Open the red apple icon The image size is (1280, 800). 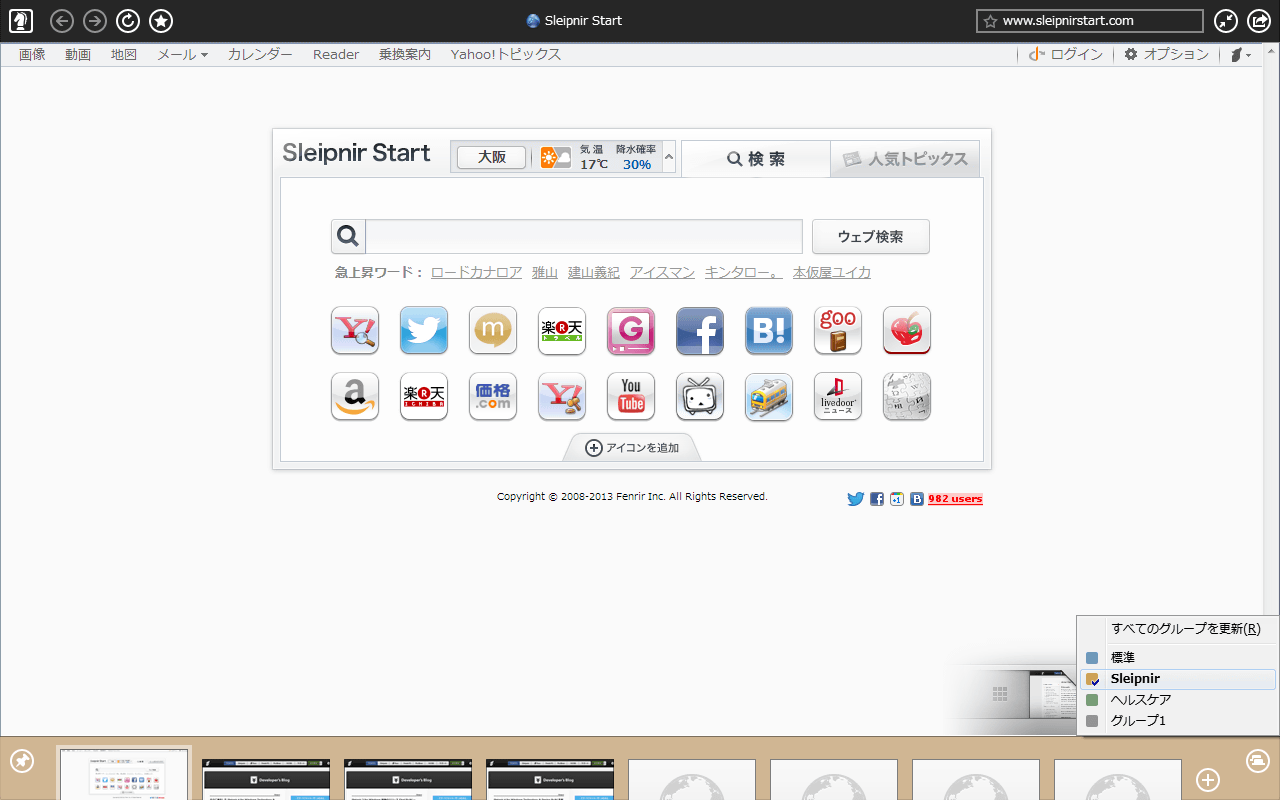(x=907, y=330)
